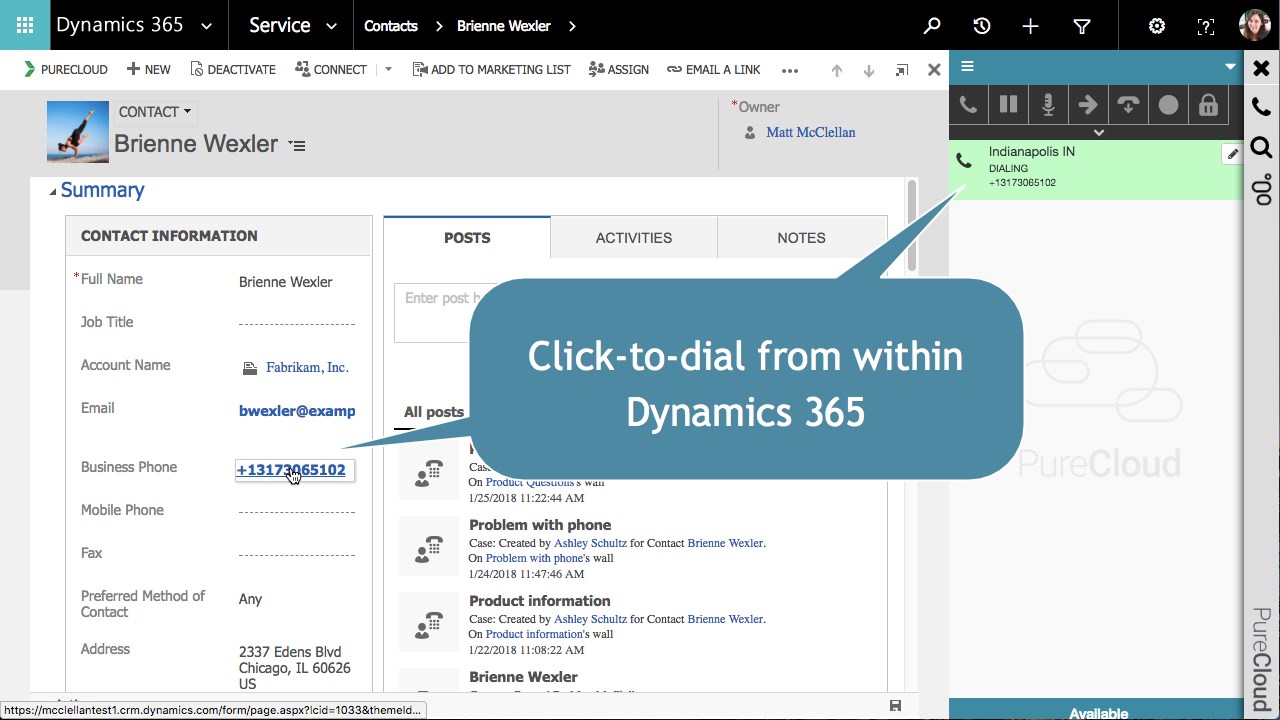The height and width of the screenshot is (720, 1280).
Task: Assign the contact with ASSIGN
Action: click(619, 70)
